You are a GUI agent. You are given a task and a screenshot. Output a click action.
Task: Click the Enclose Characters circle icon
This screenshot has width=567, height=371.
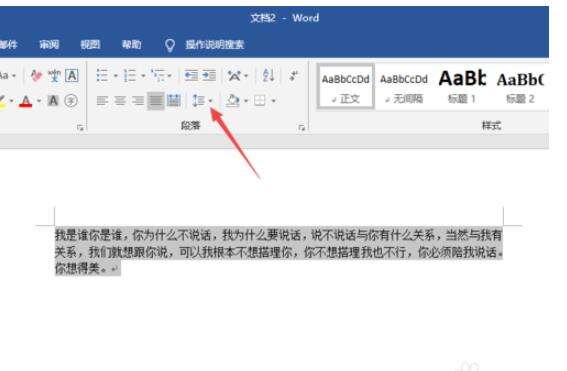[71, 101]
